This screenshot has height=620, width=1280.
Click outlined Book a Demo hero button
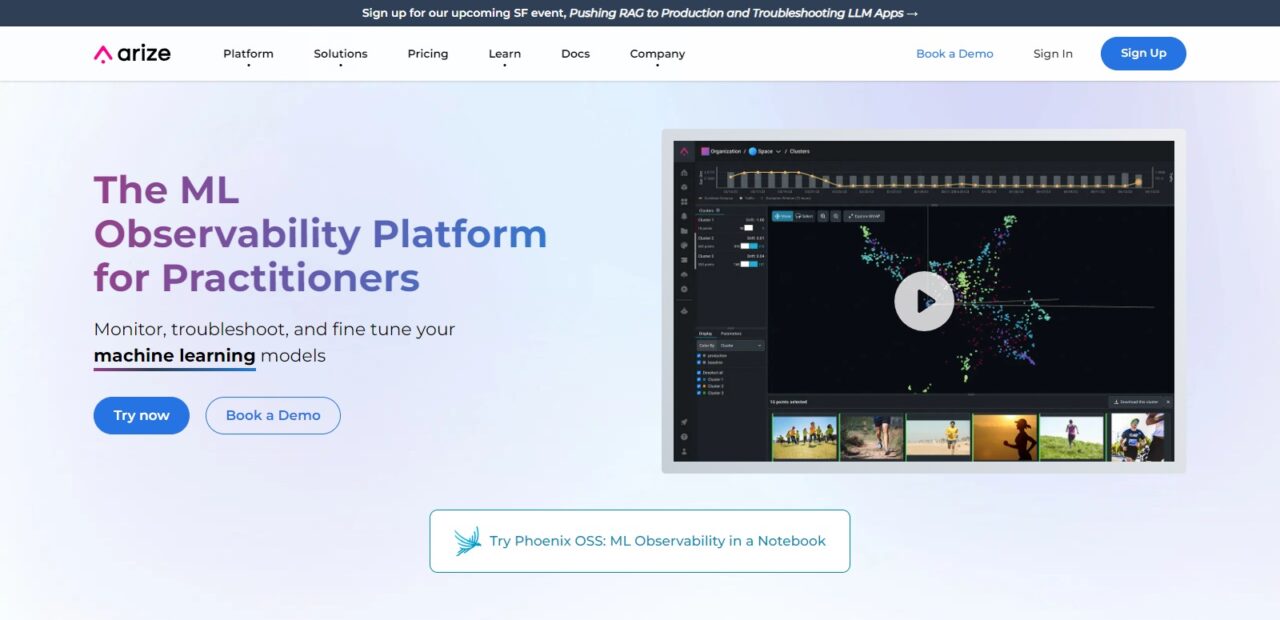point(273,415)
